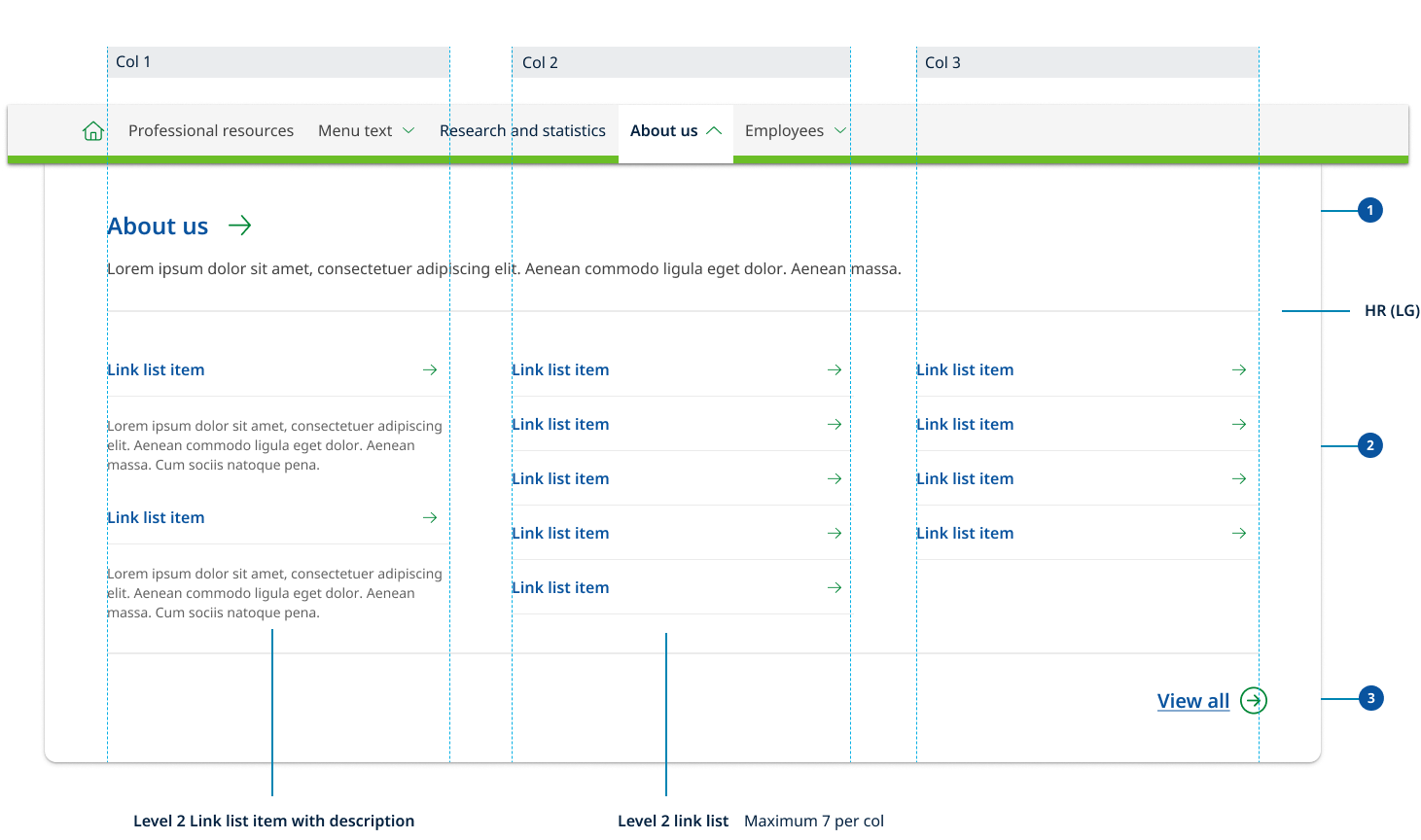Follow the About us heading link

tap(158, 227)
